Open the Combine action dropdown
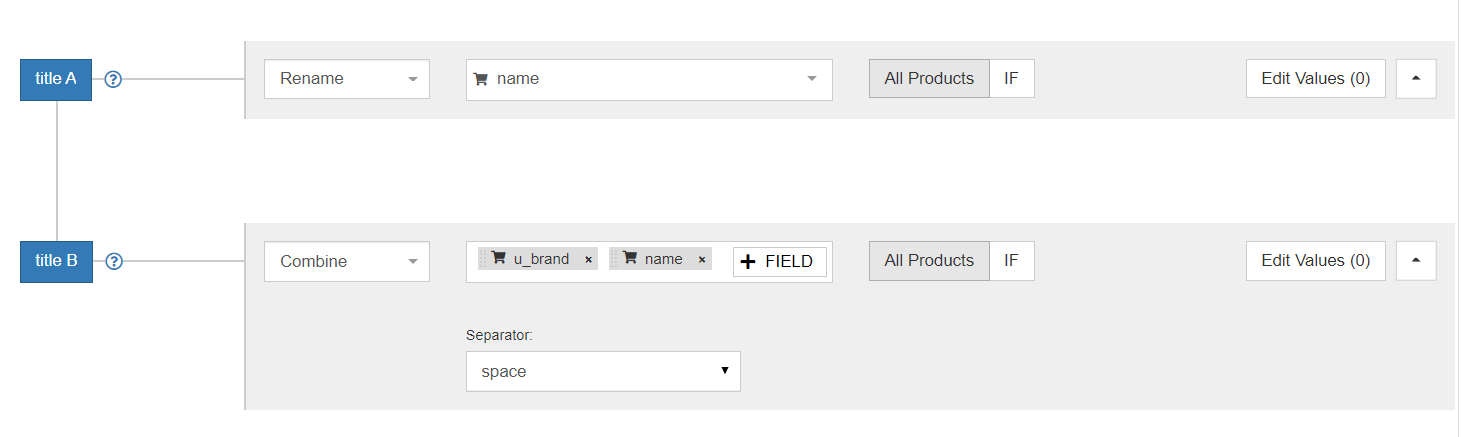 coord(346,262)
